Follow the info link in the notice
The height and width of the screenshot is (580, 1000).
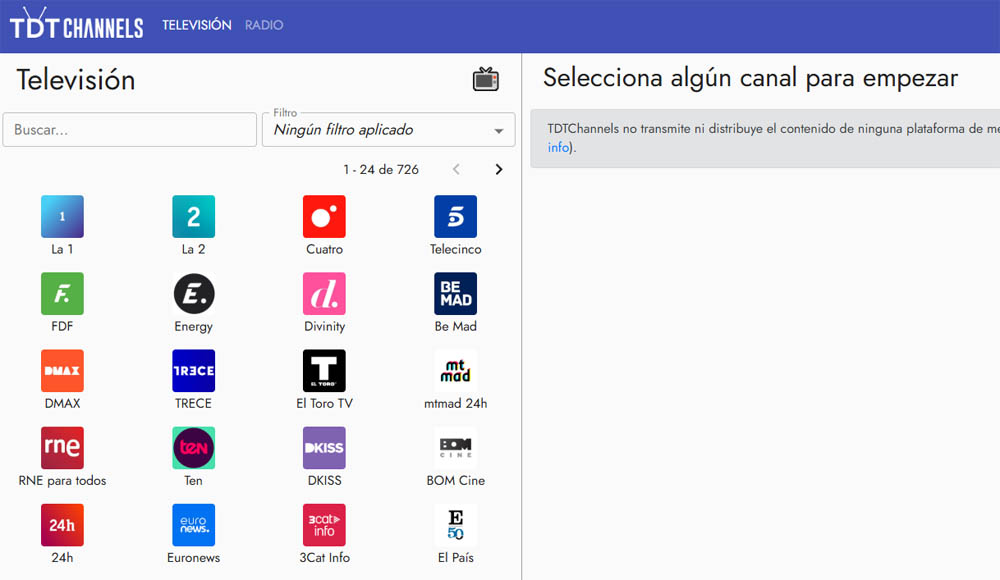[x=558, y=147]
